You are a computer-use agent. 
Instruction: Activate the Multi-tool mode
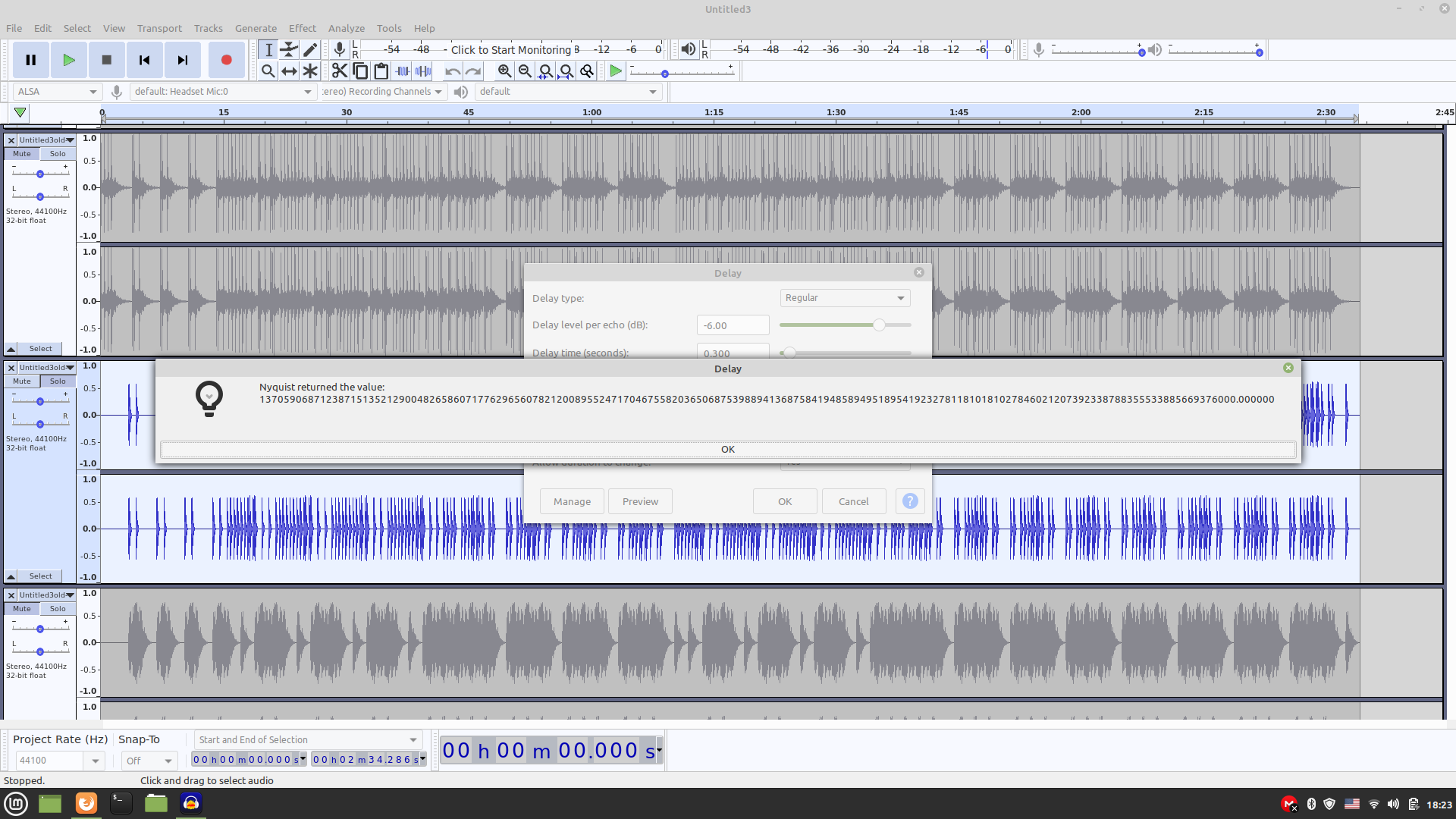click(310, 71)
